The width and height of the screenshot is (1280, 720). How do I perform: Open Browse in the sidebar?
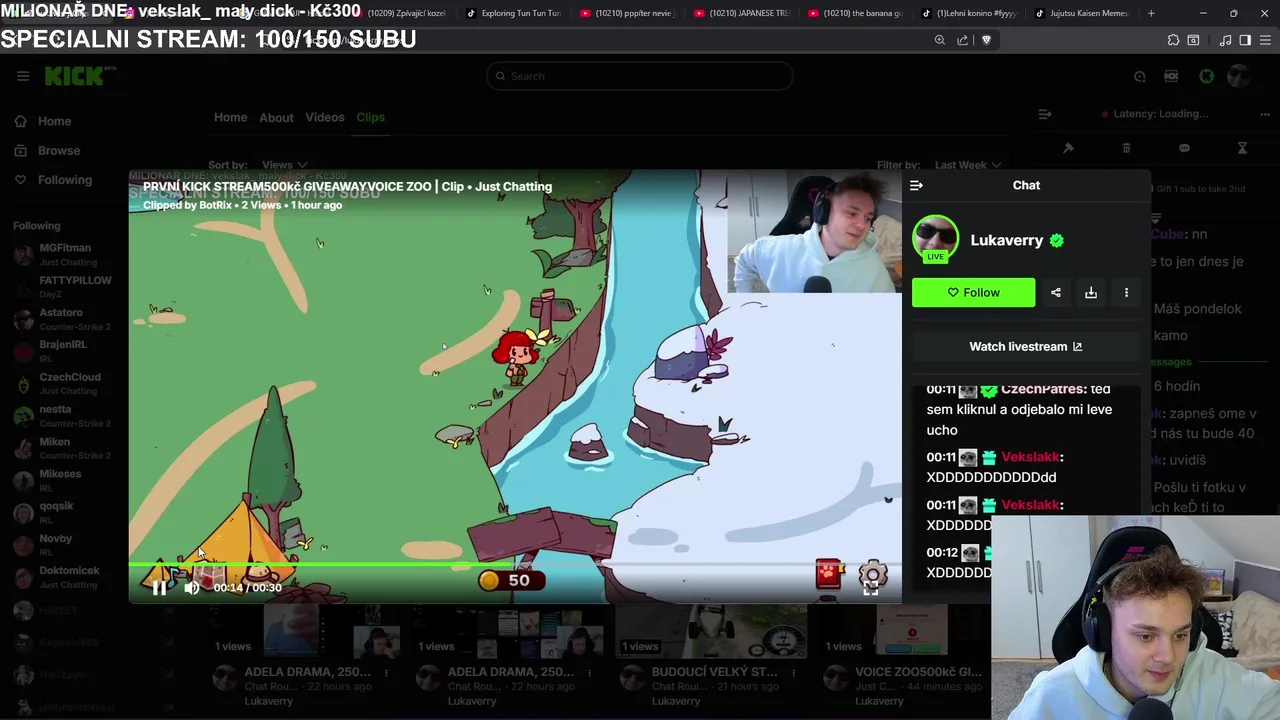tap(58, 150)
